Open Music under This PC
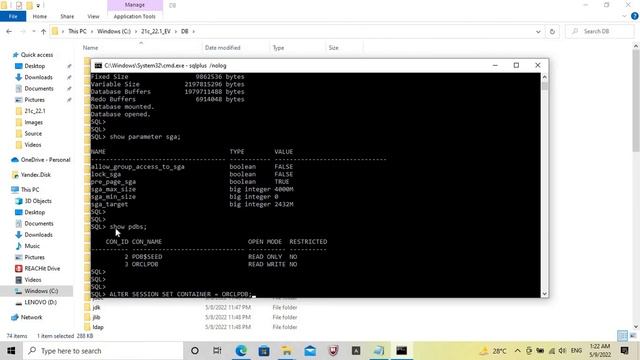Viewport: 640px width, 360px height. 32,246
